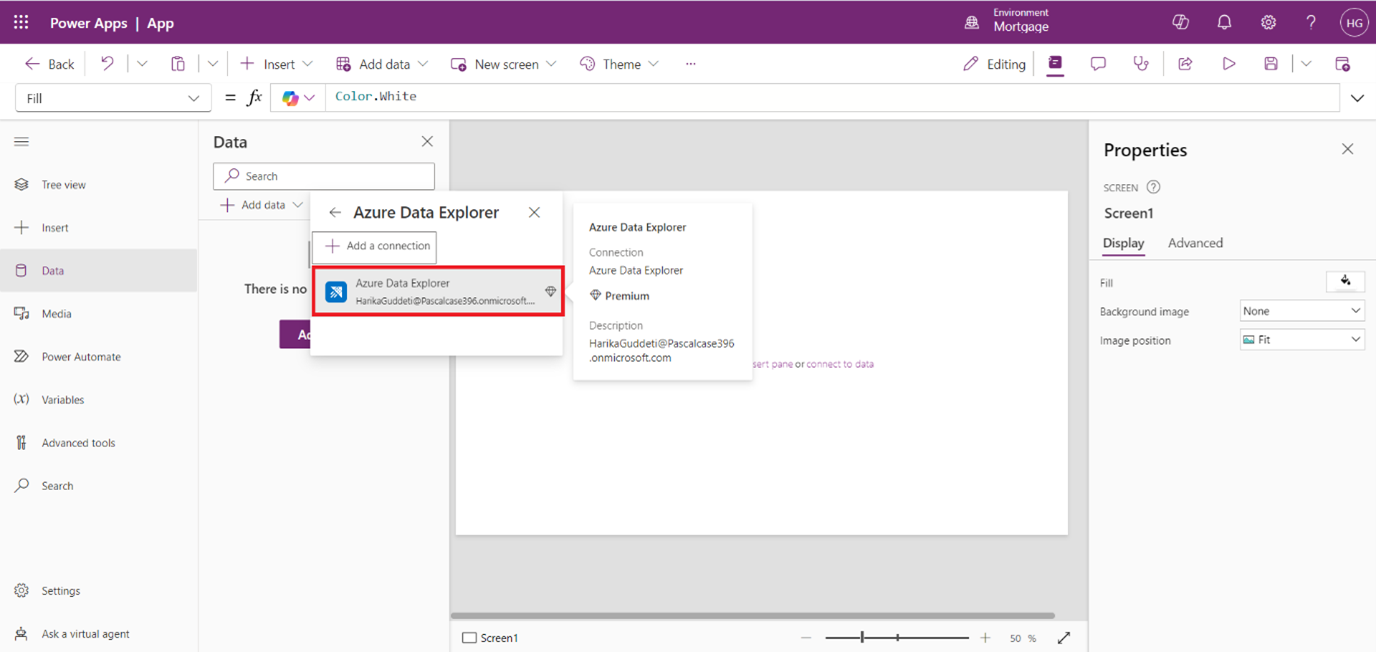Click fit to window zoom icon
Screen dimensions: 1376x652
1064,638
